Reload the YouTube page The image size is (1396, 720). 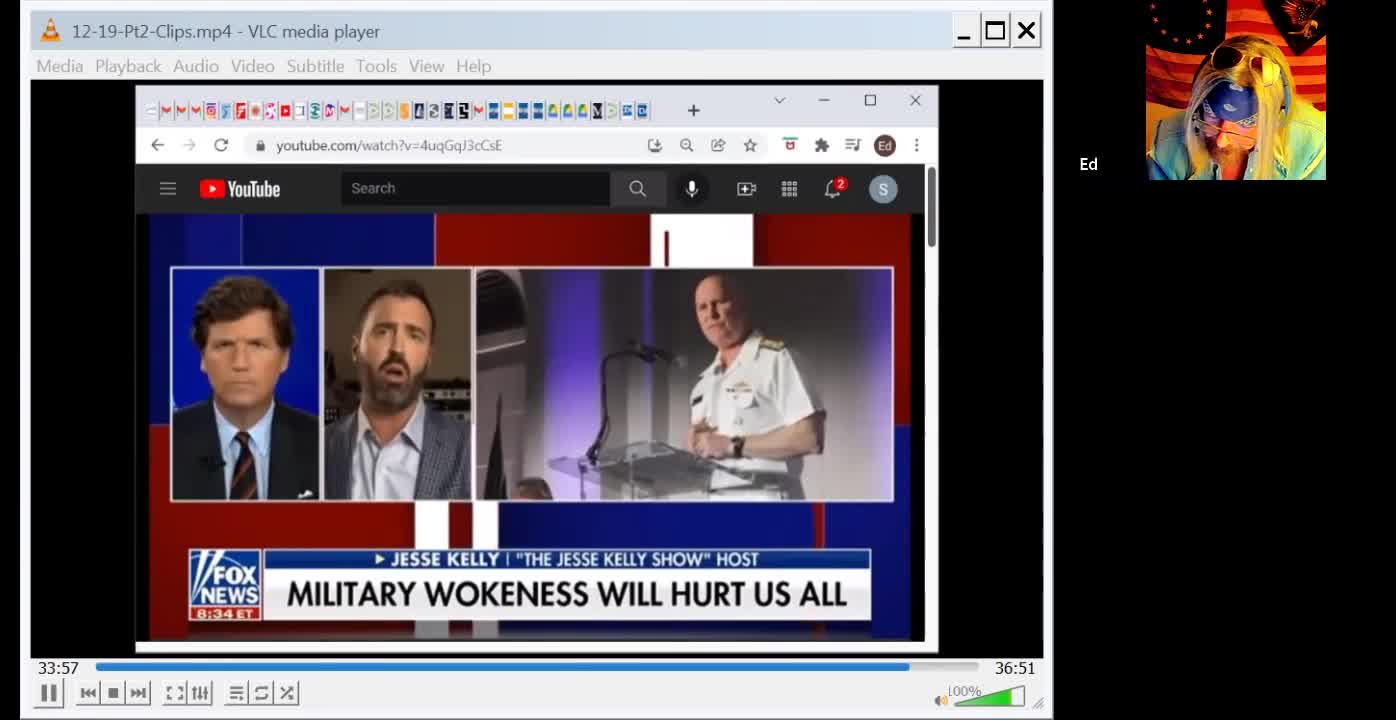tap(221, 145)
